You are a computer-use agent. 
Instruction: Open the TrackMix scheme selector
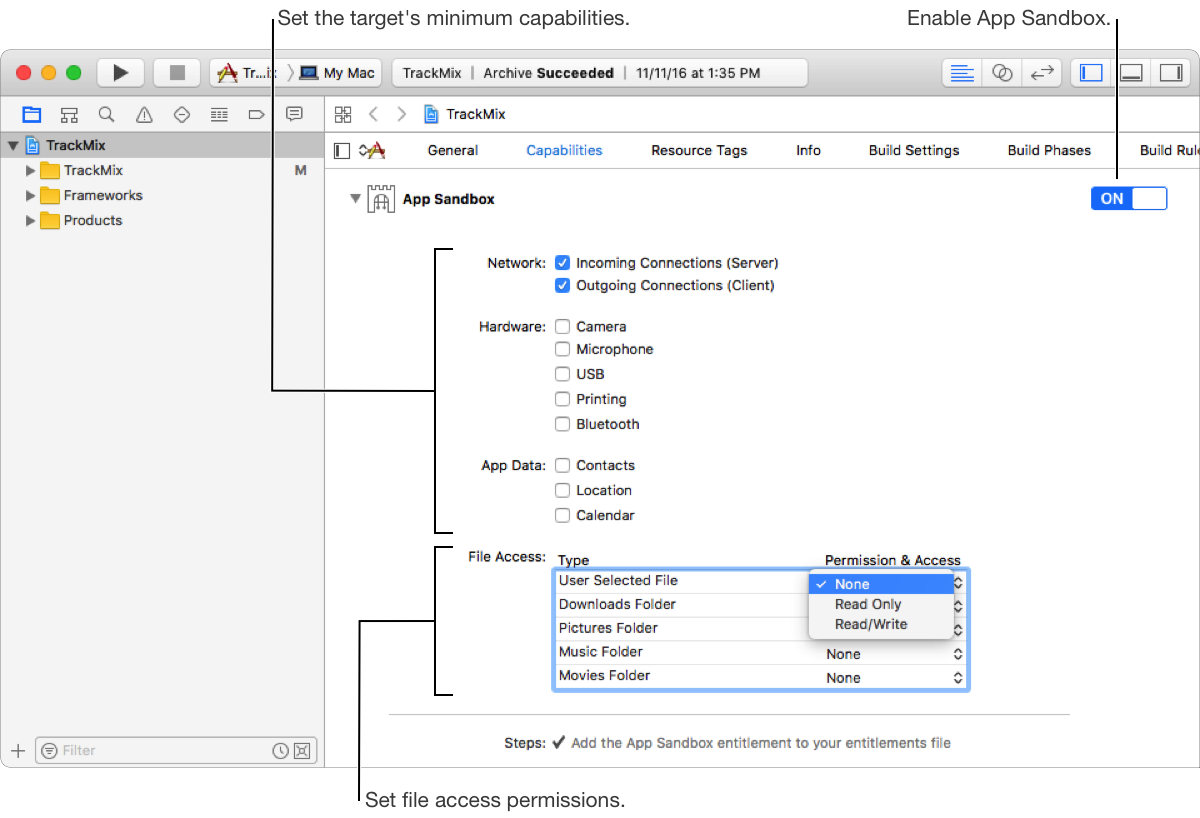pos(246,73)
